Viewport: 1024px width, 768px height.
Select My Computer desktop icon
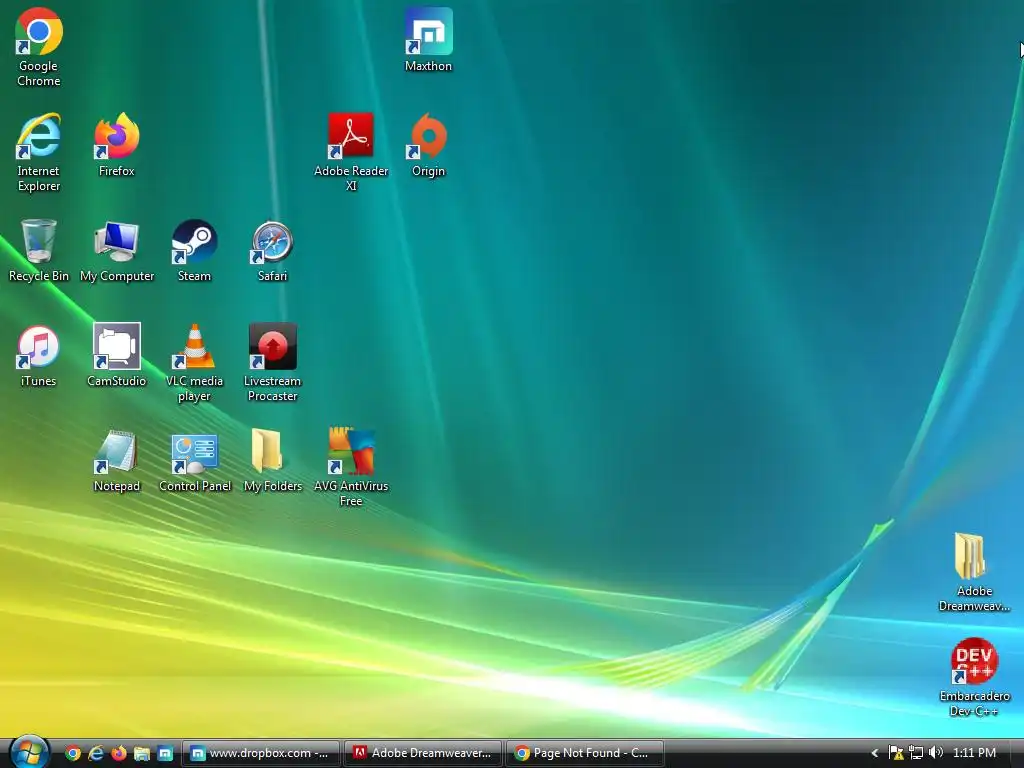(x=117, y=250)
